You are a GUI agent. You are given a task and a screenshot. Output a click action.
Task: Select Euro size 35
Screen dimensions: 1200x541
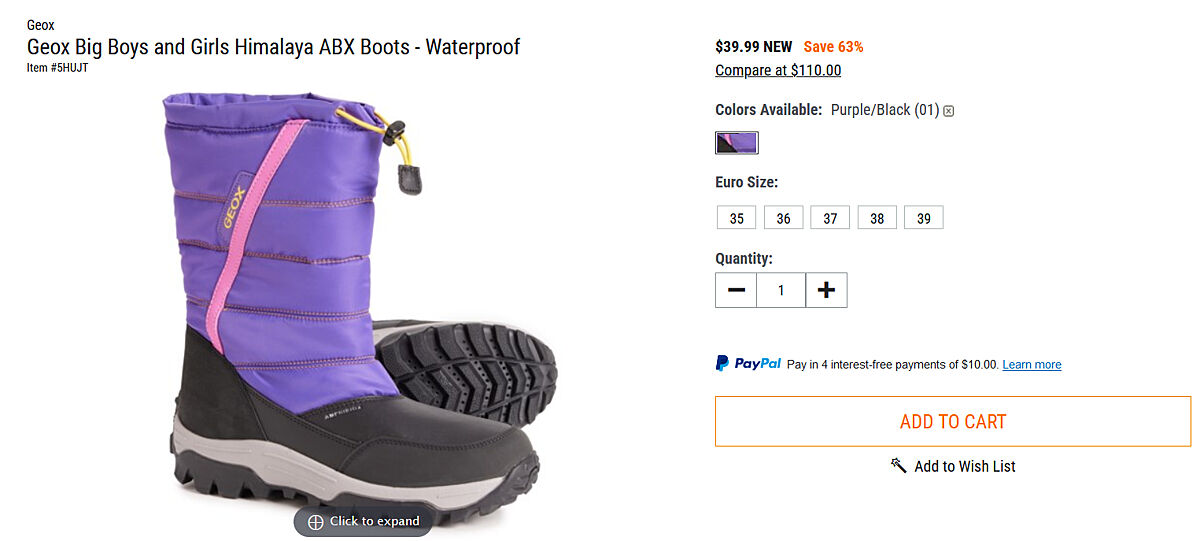point(737,218)
